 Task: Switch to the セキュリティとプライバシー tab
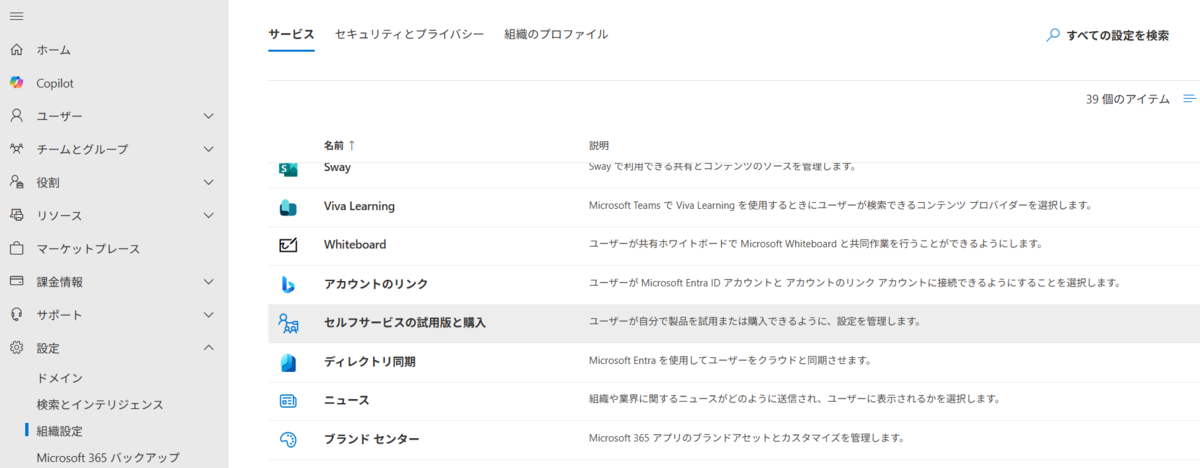(409, 34)
